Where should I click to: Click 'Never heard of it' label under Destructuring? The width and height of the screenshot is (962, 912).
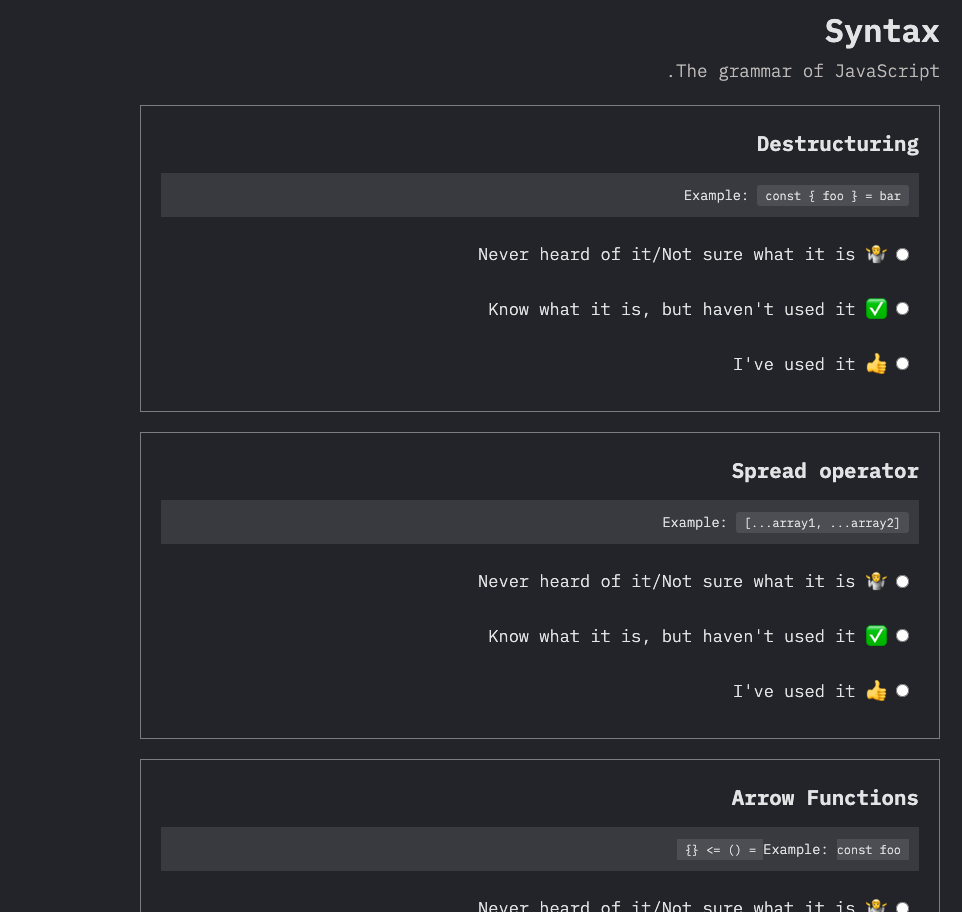click(666, 255)
